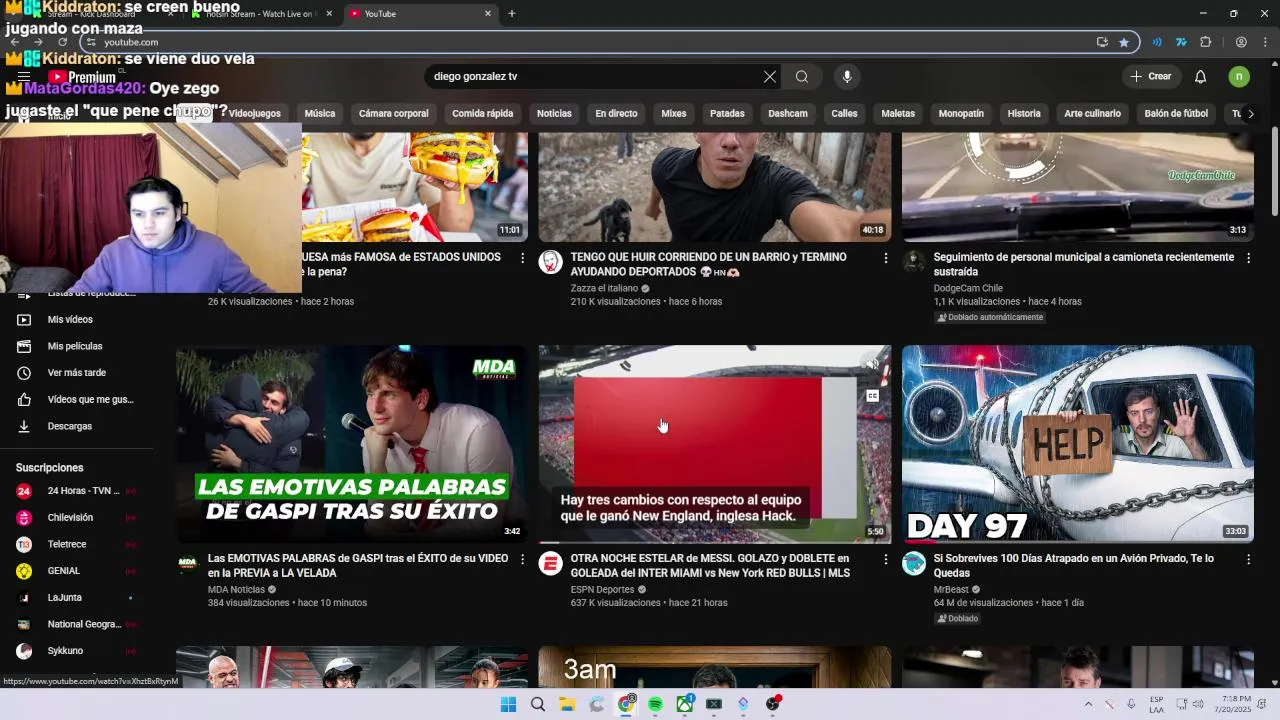Open options menu for DodgeCam Chile video
The width and height of the screenshot is (1280, 720).
(x=1248, y=258)
